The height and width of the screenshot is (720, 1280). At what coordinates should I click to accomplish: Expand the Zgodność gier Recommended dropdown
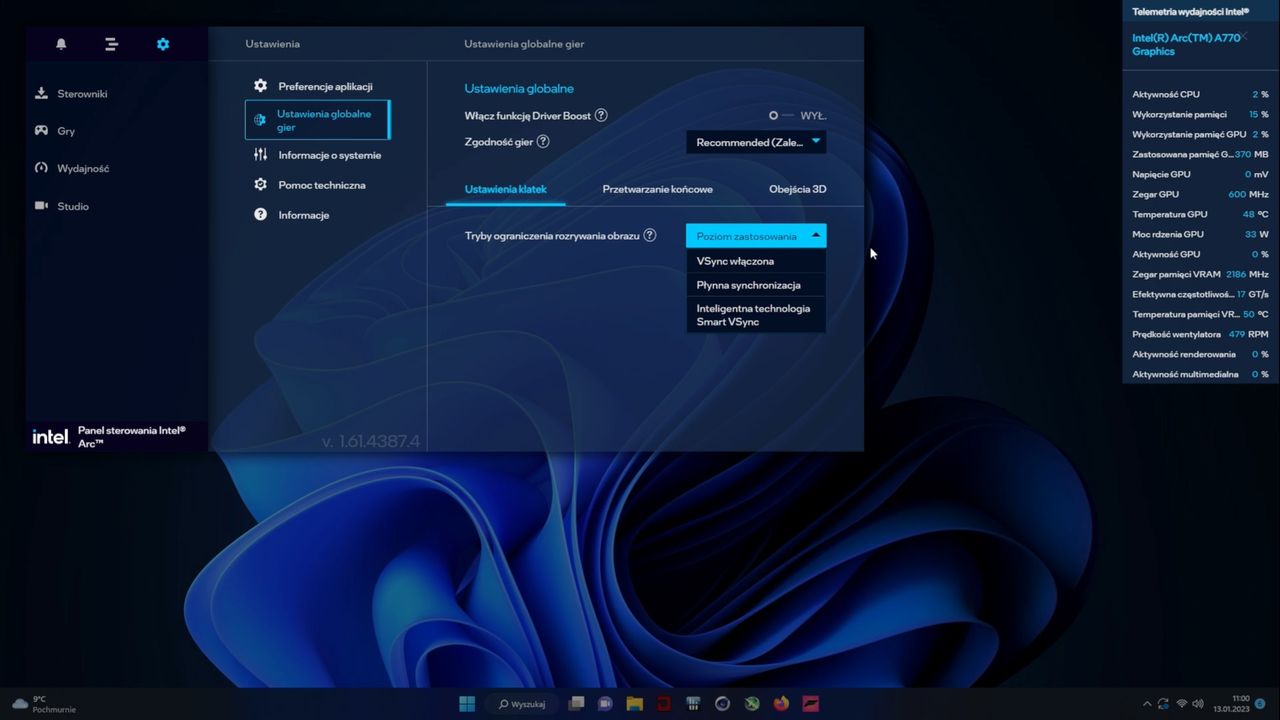756,142
